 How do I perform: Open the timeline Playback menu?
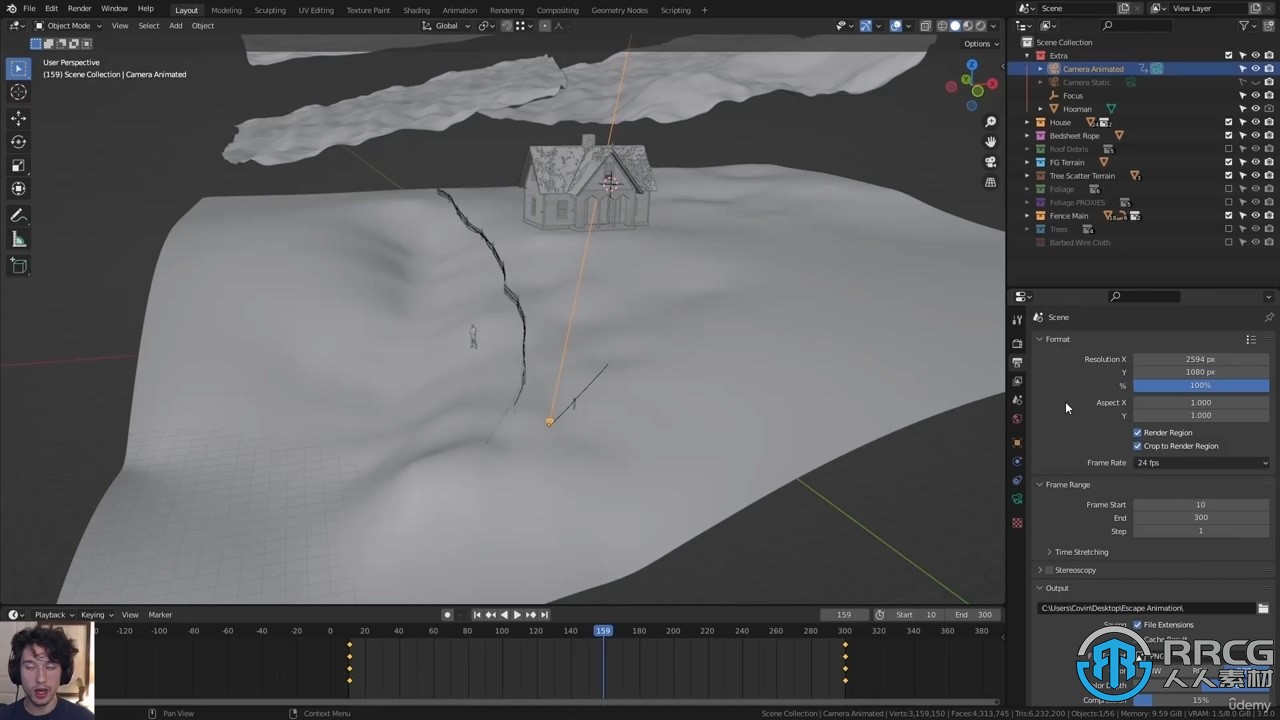pyautogui.click(x=54, y=615)
